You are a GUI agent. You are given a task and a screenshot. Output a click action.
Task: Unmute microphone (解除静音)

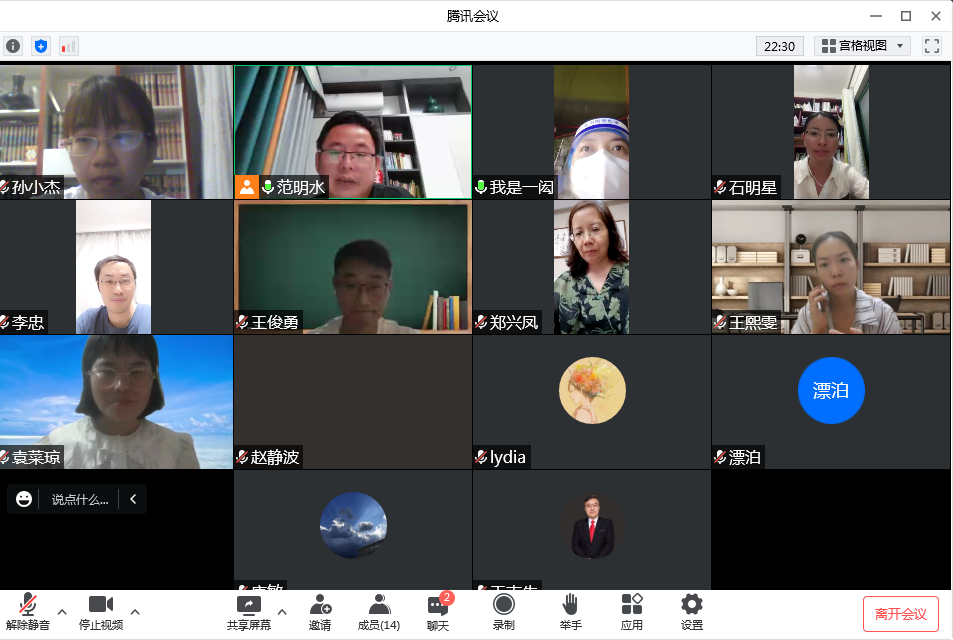click(28, 611)
